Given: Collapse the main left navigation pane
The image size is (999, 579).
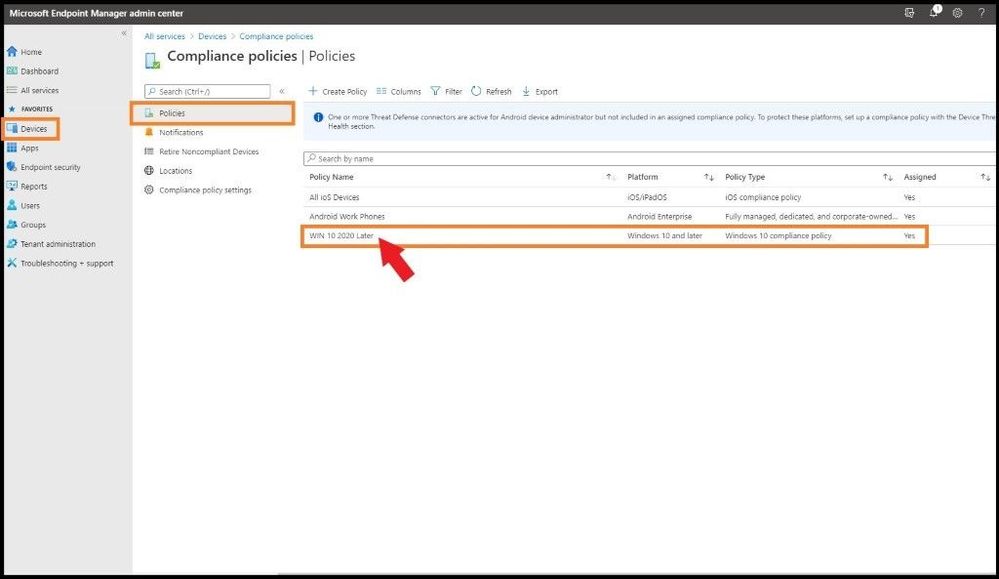Looking at the screenshot, I should 124,33.
